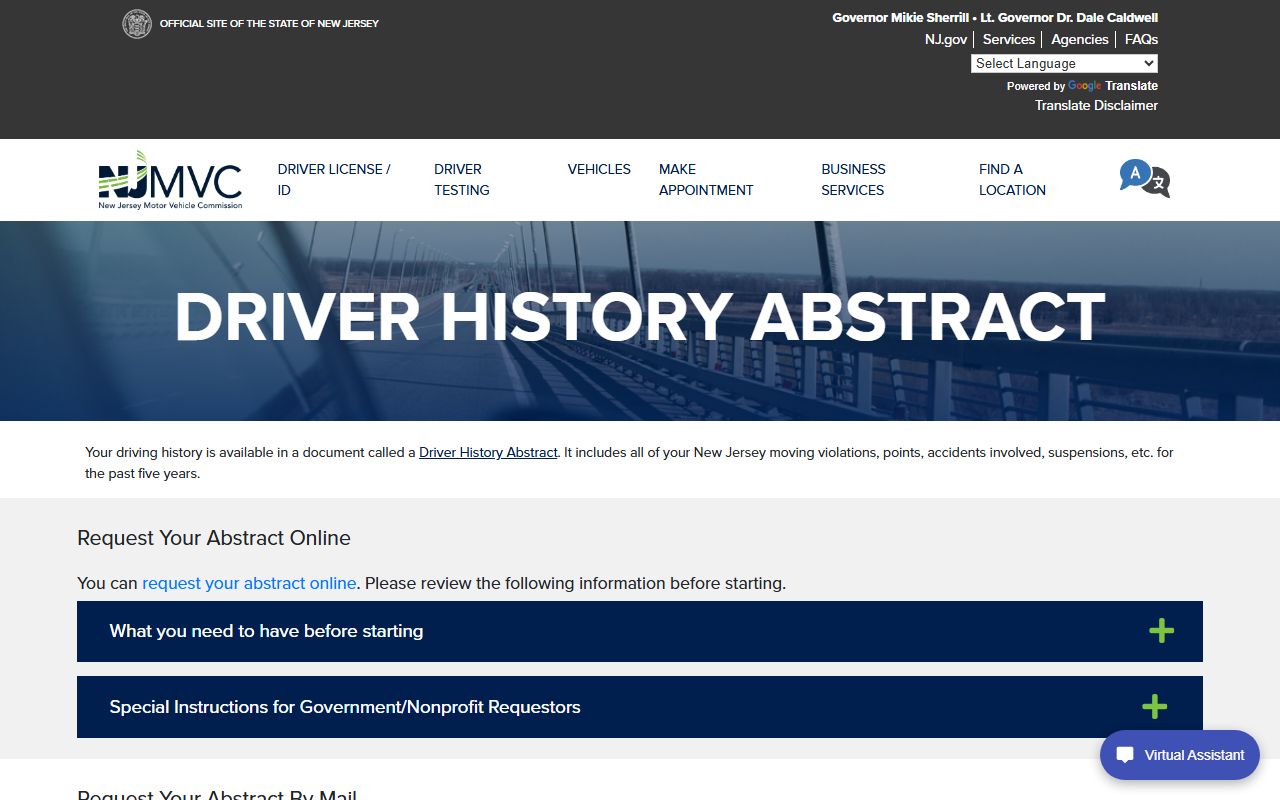Click the plus icon on the Government/Nonprofit Requestors row
Screen dimensions: 1280x800
click(1154, 707)
